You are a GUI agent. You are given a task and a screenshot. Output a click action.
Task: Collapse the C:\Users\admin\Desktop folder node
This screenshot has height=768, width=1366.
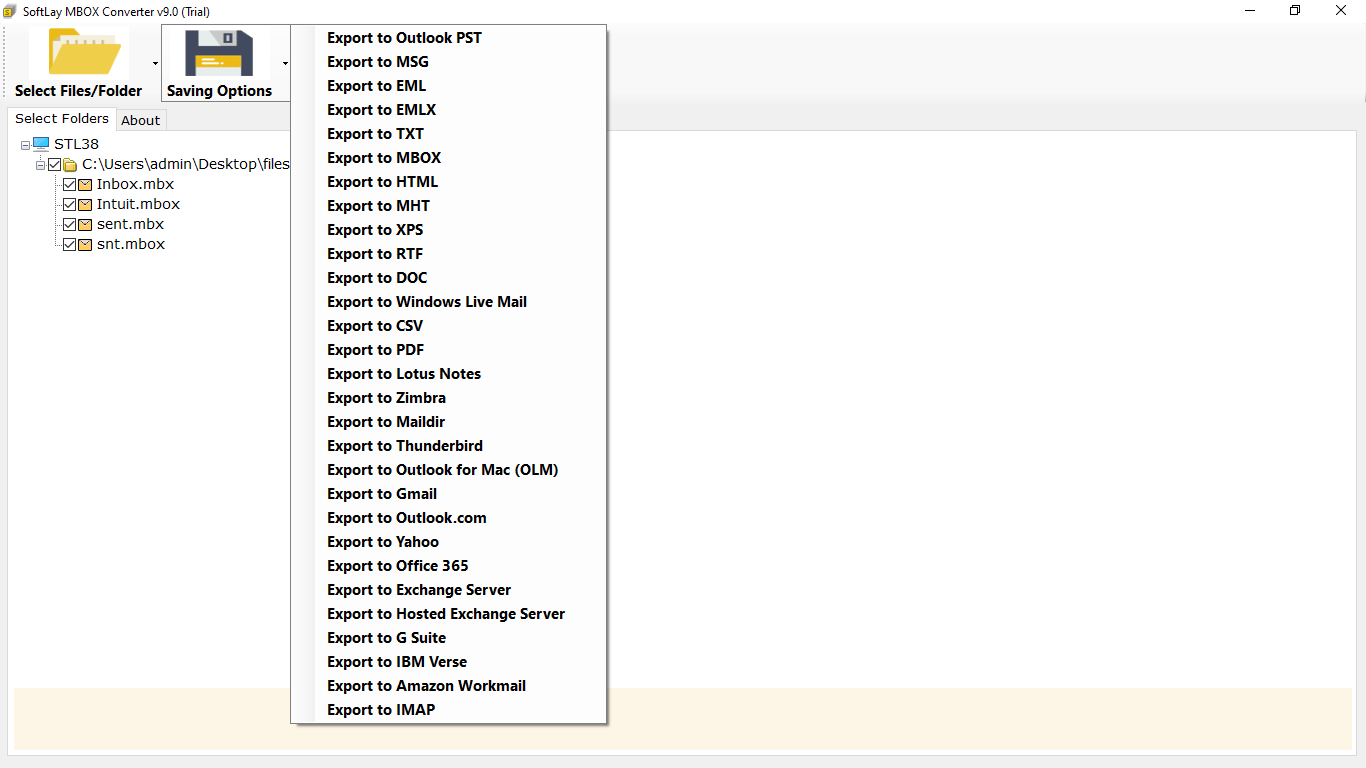pyautogui.click(x=40, y=165)
